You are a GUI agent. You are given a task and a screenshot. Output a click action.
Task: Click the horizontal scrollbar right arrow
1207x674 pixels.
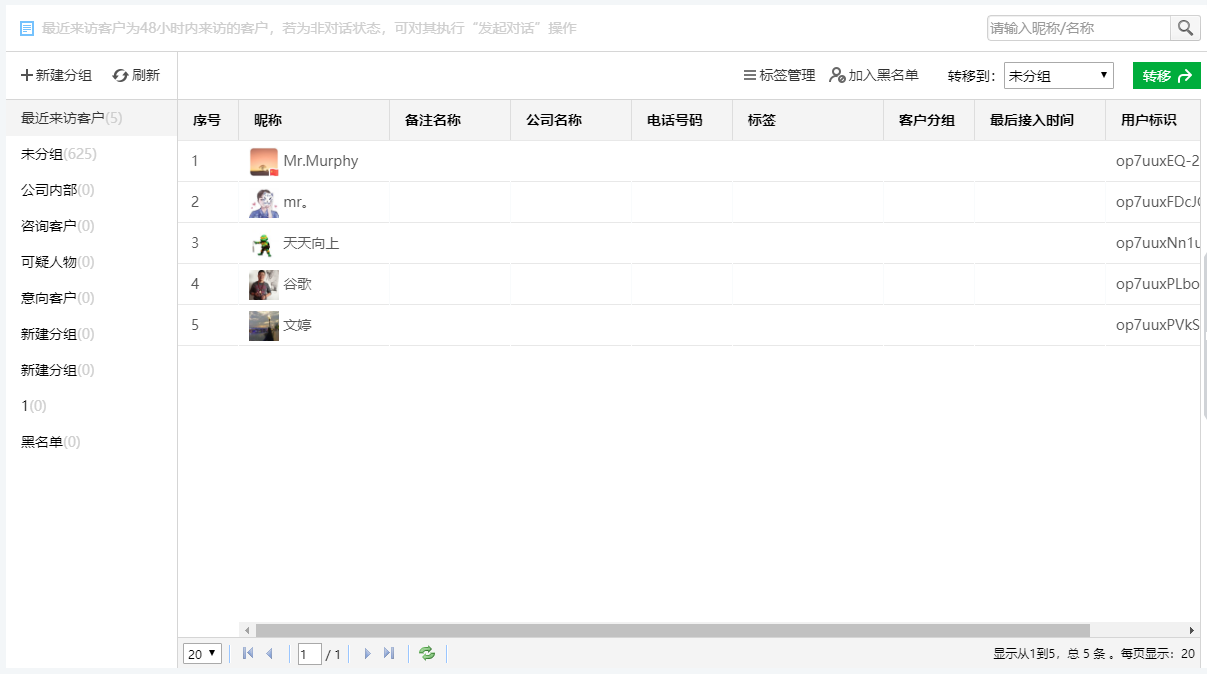point(1191,631)
